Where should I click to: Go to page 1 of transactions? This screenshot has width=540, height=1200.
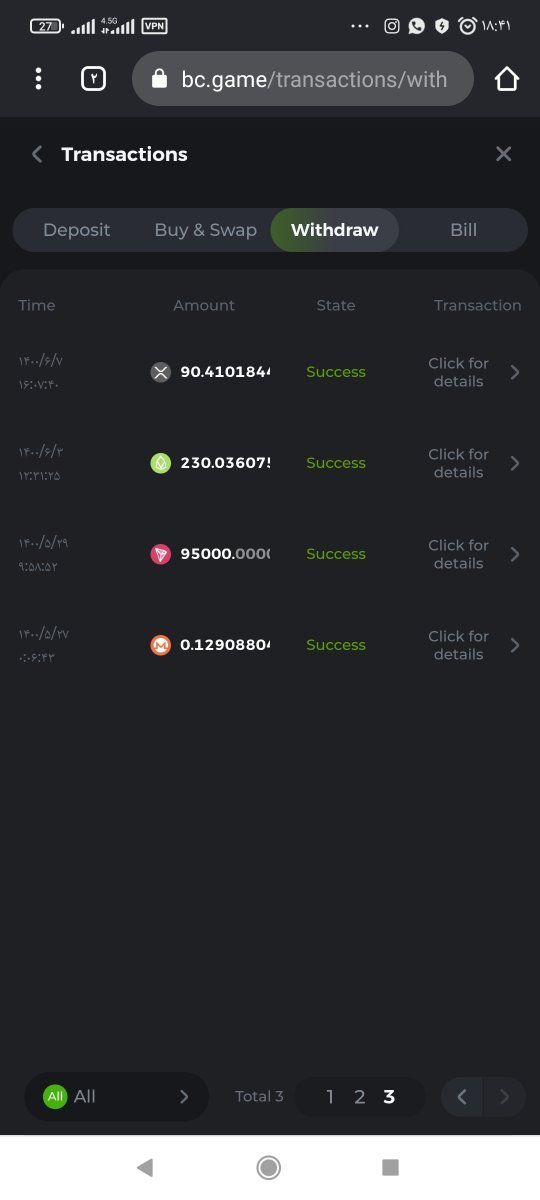pyautogui.click(x=330, y=1097)
